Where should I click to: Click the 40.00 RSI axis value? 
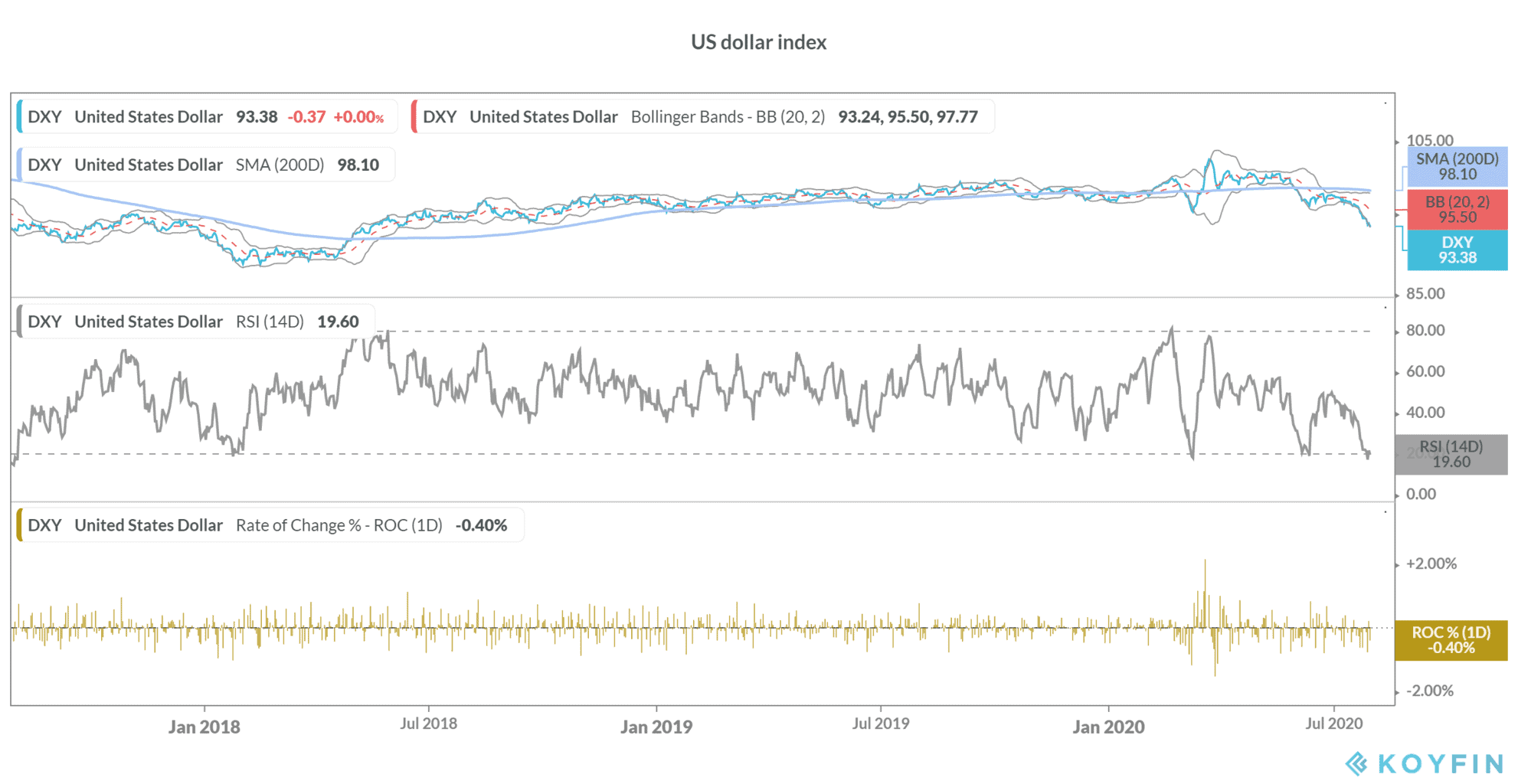click(1425, 413)
